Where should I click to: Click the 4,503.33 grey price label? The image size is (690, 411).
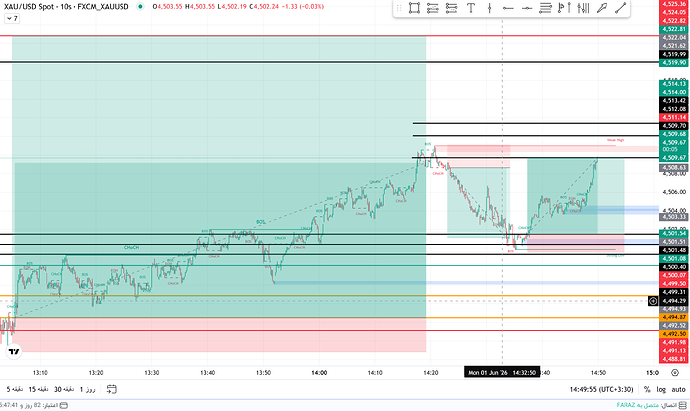point(674,217)
